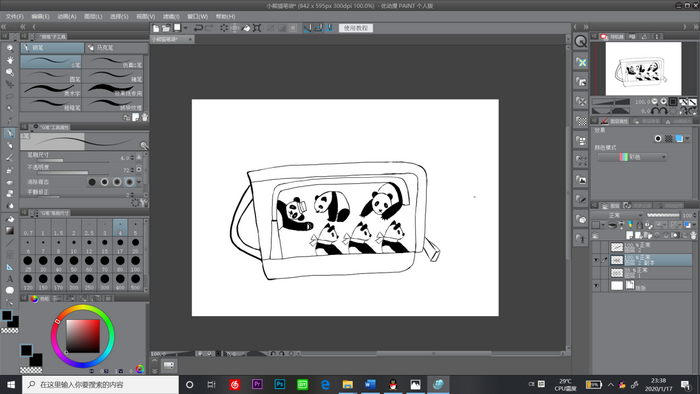Toggle visibility eye of selected layer copy

pyautogui.click(x=596, y=260)
